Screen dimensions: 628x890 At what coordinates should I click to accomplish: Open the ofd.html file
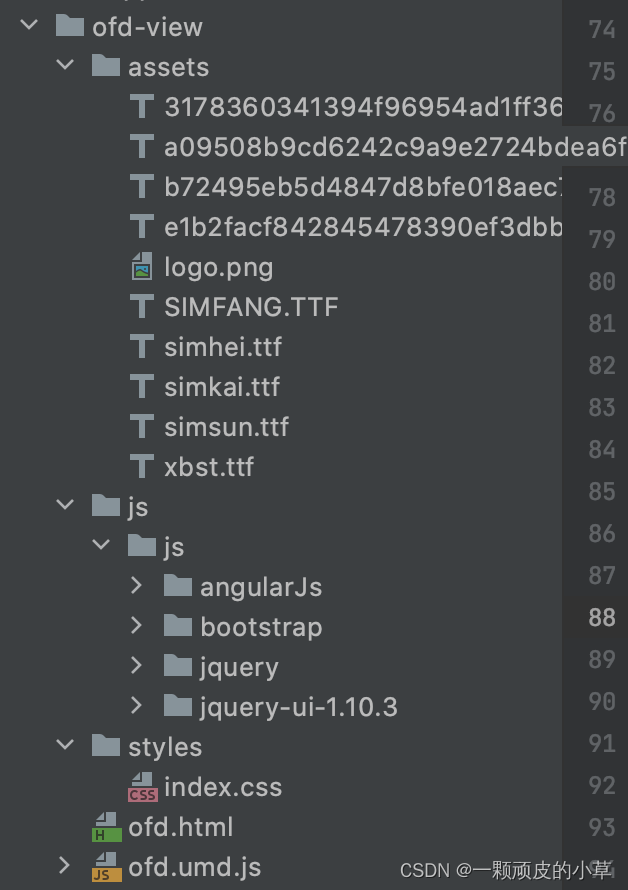coord(181,827)
